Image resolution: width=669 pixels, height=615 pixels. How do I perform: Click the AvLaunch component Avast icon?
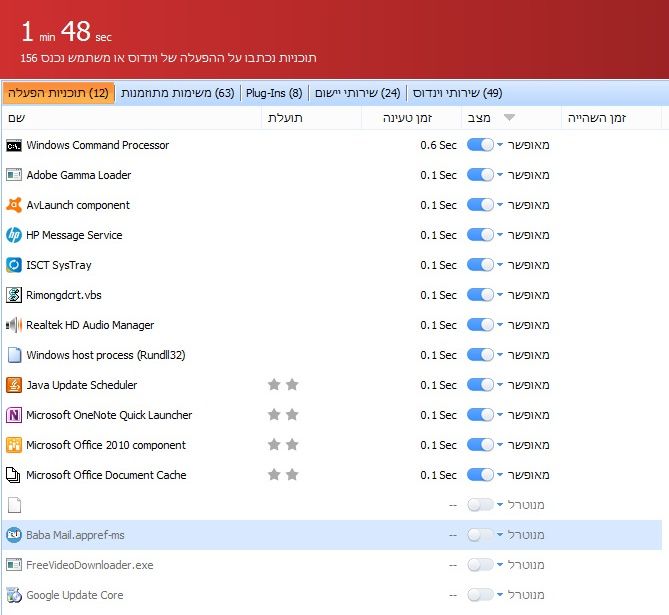(x=14, y=205)
